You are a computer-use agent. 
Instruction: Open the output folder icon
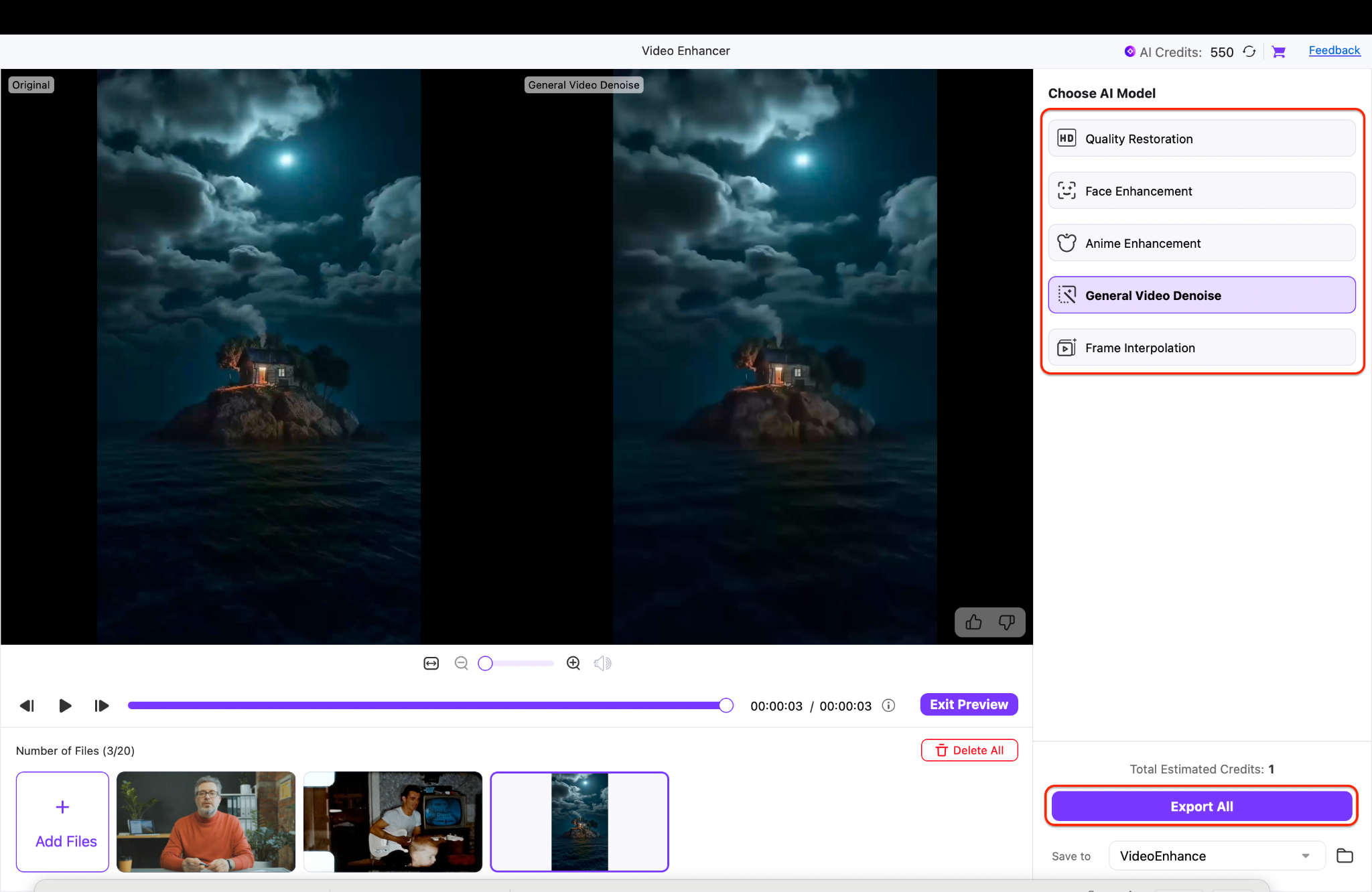1345,855
